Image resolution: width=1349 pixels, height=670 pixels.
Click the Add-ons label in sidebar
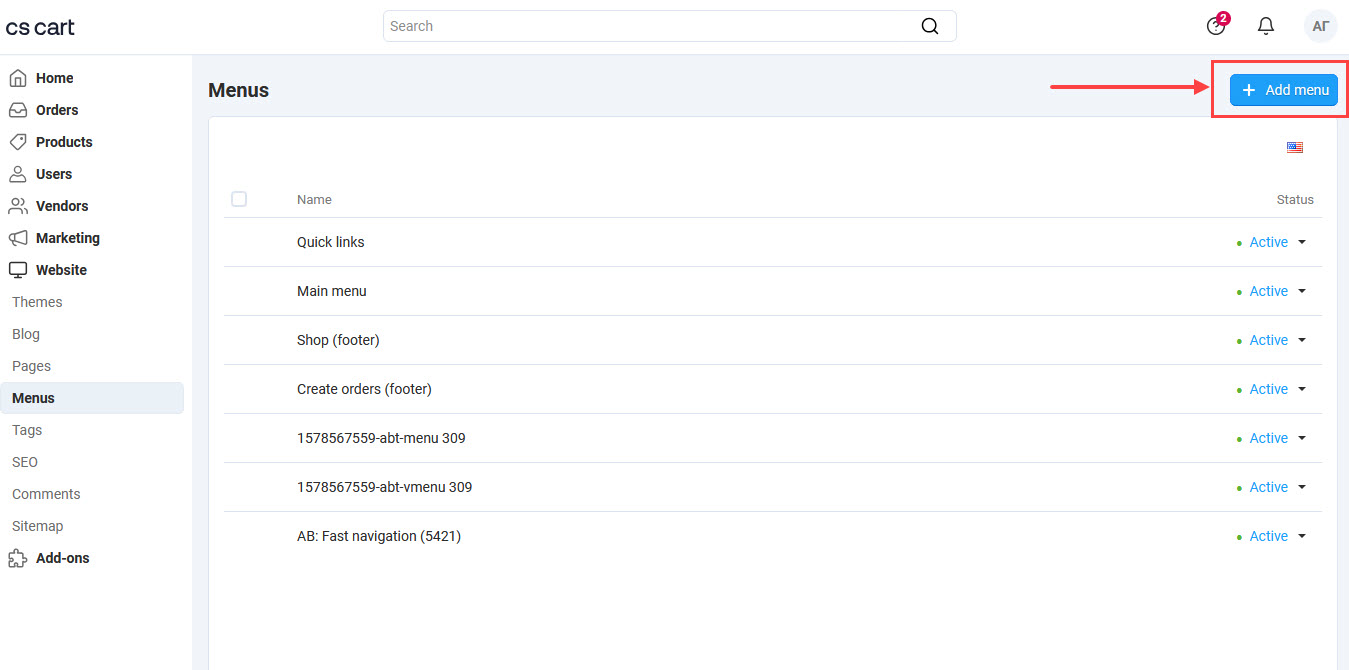(x=63, y=558)
